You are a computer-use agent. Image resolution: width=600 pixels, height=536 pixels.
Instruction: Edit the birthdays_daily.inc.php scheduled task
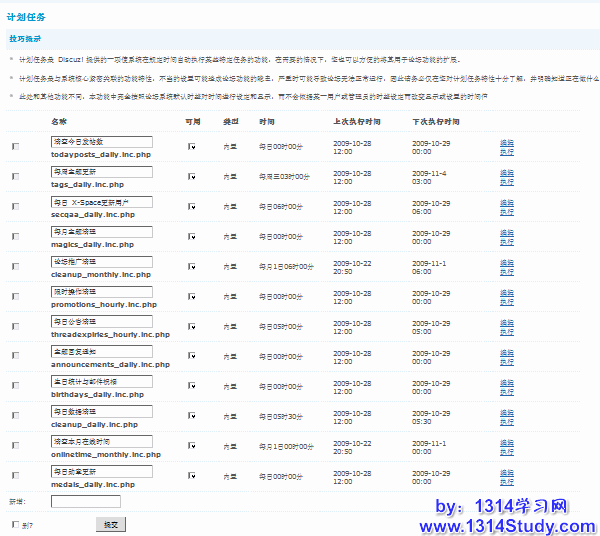506,381
